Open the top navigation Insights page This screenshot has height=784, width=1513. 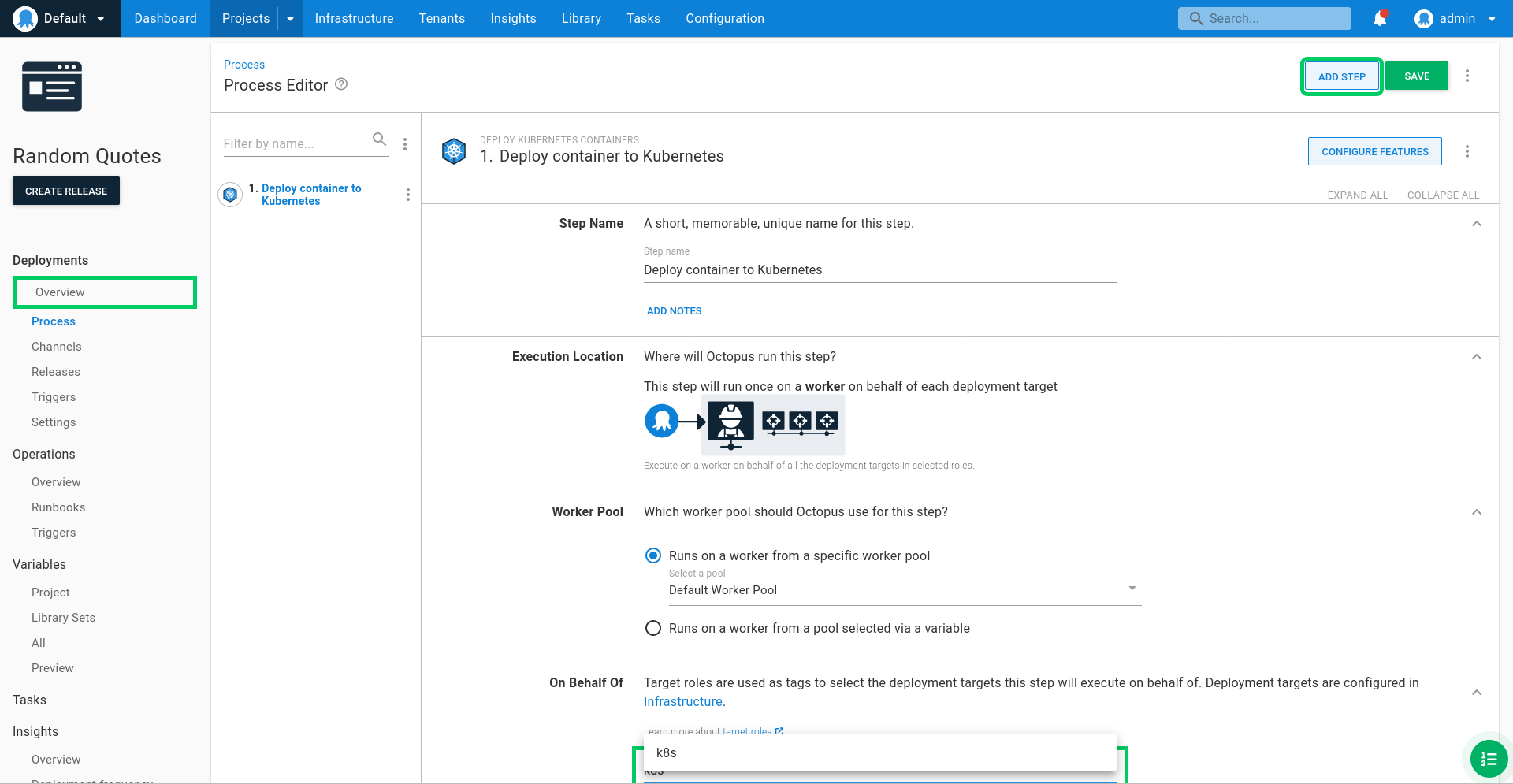[513, 18]
